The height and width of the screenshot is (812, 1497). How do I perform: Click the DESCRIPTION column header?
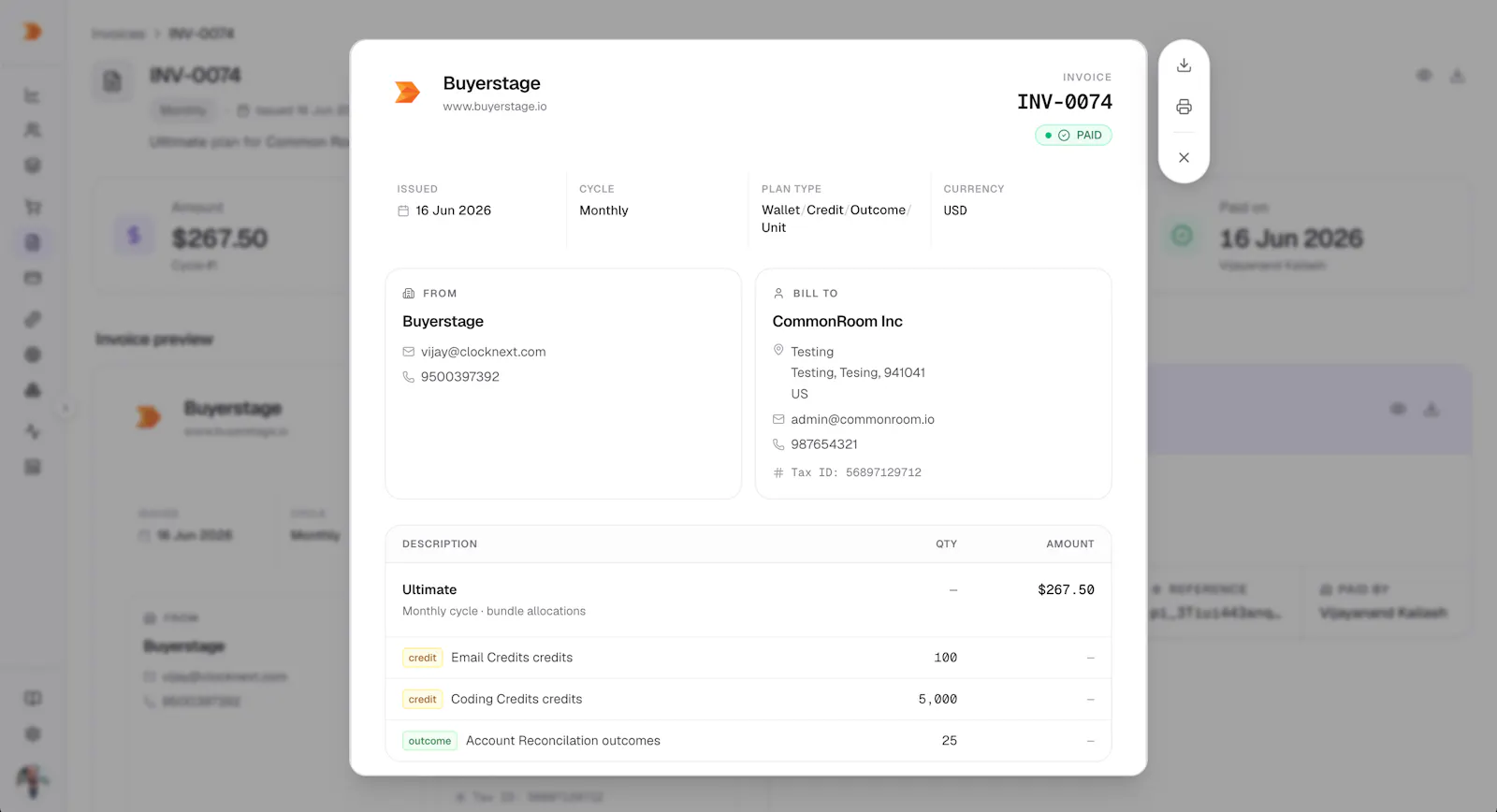tap(440, 544)
